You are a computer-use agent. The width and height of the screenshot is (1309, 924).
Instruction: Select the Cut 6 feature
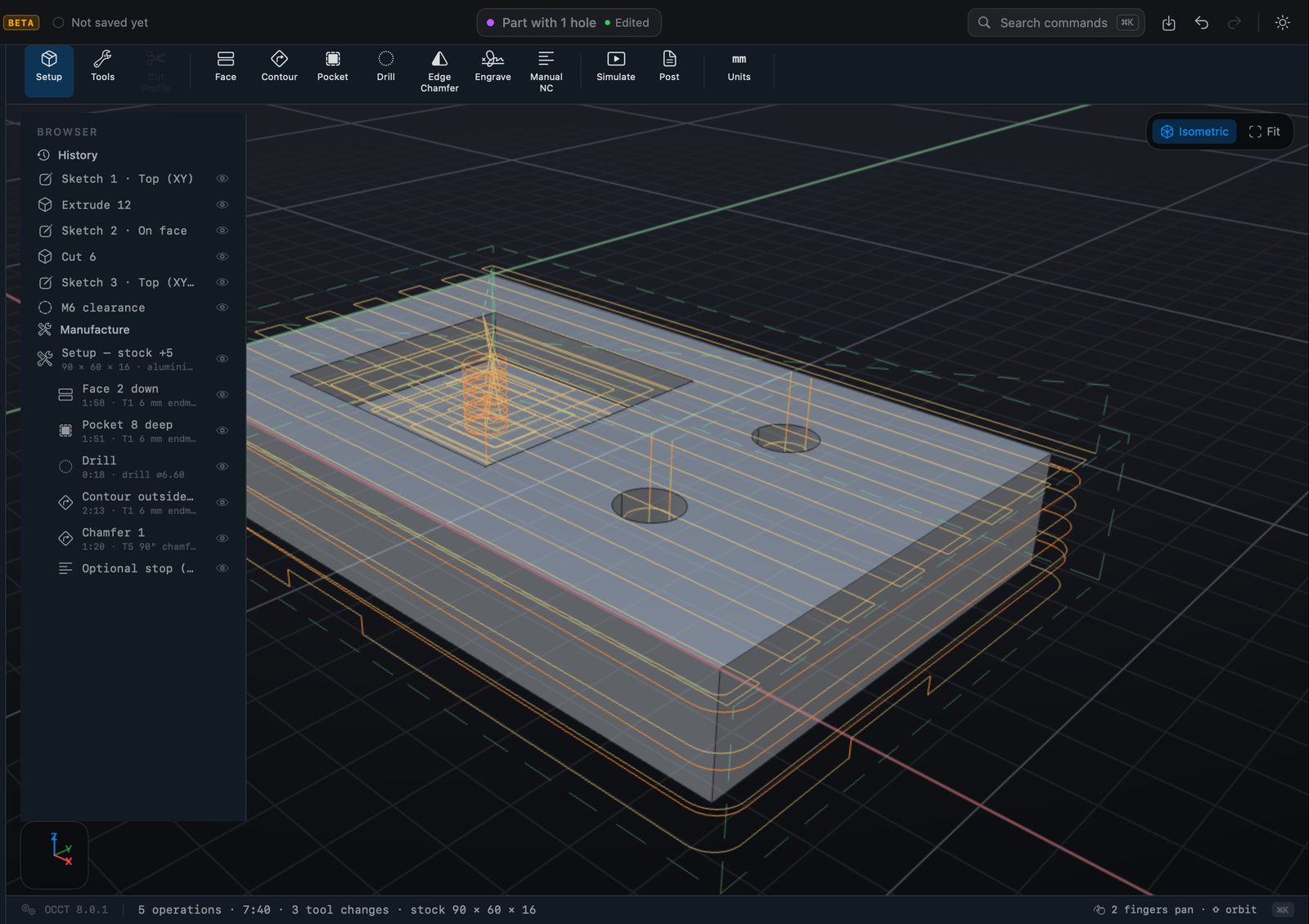[133, 257]
